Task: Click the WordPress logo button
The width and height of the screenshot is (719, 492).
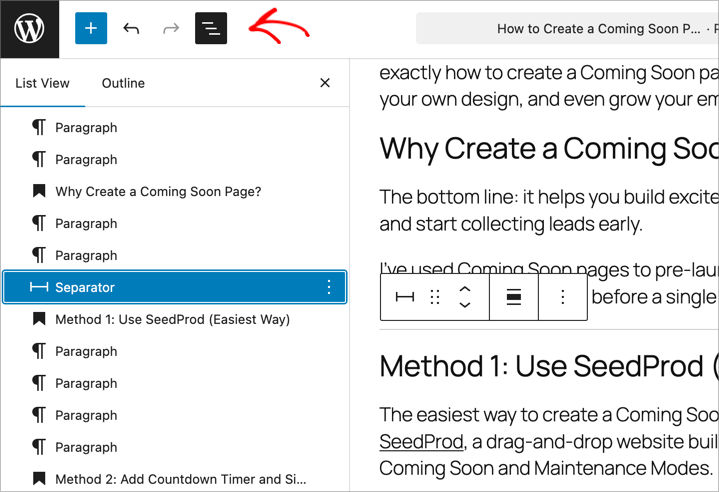Action: pyautogui.click(x=29, y=28)
